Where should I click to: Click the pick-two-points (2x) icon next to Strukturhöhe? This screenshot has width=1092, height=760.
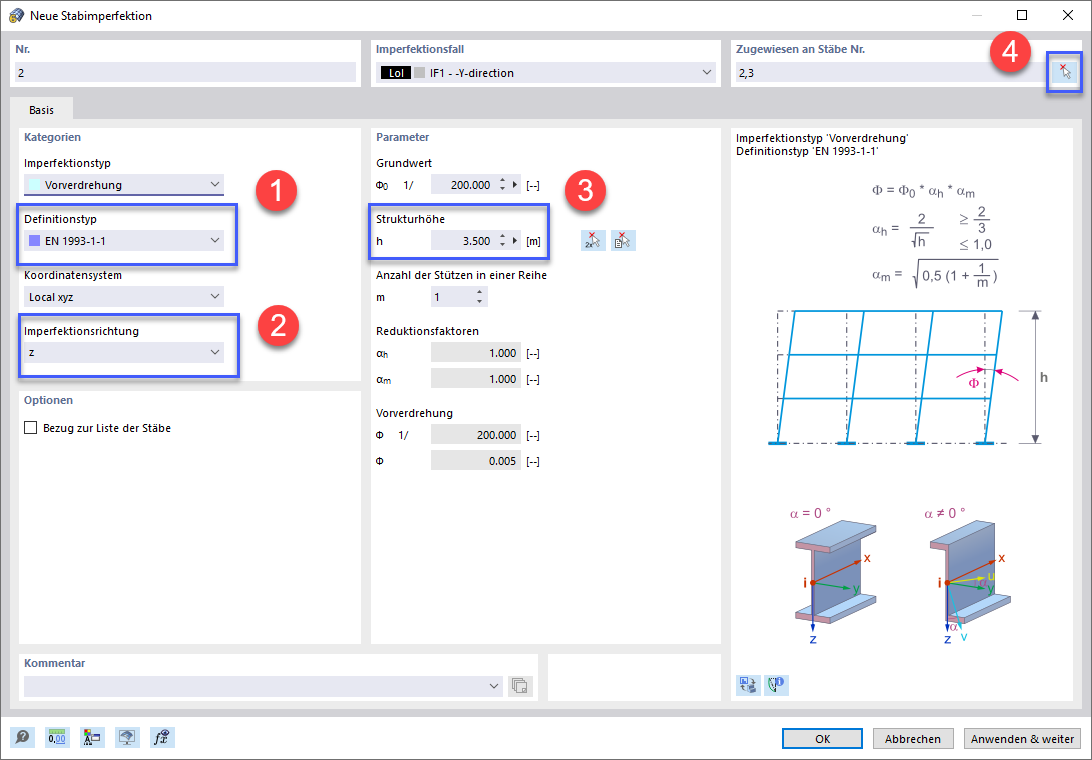[593, 241]
